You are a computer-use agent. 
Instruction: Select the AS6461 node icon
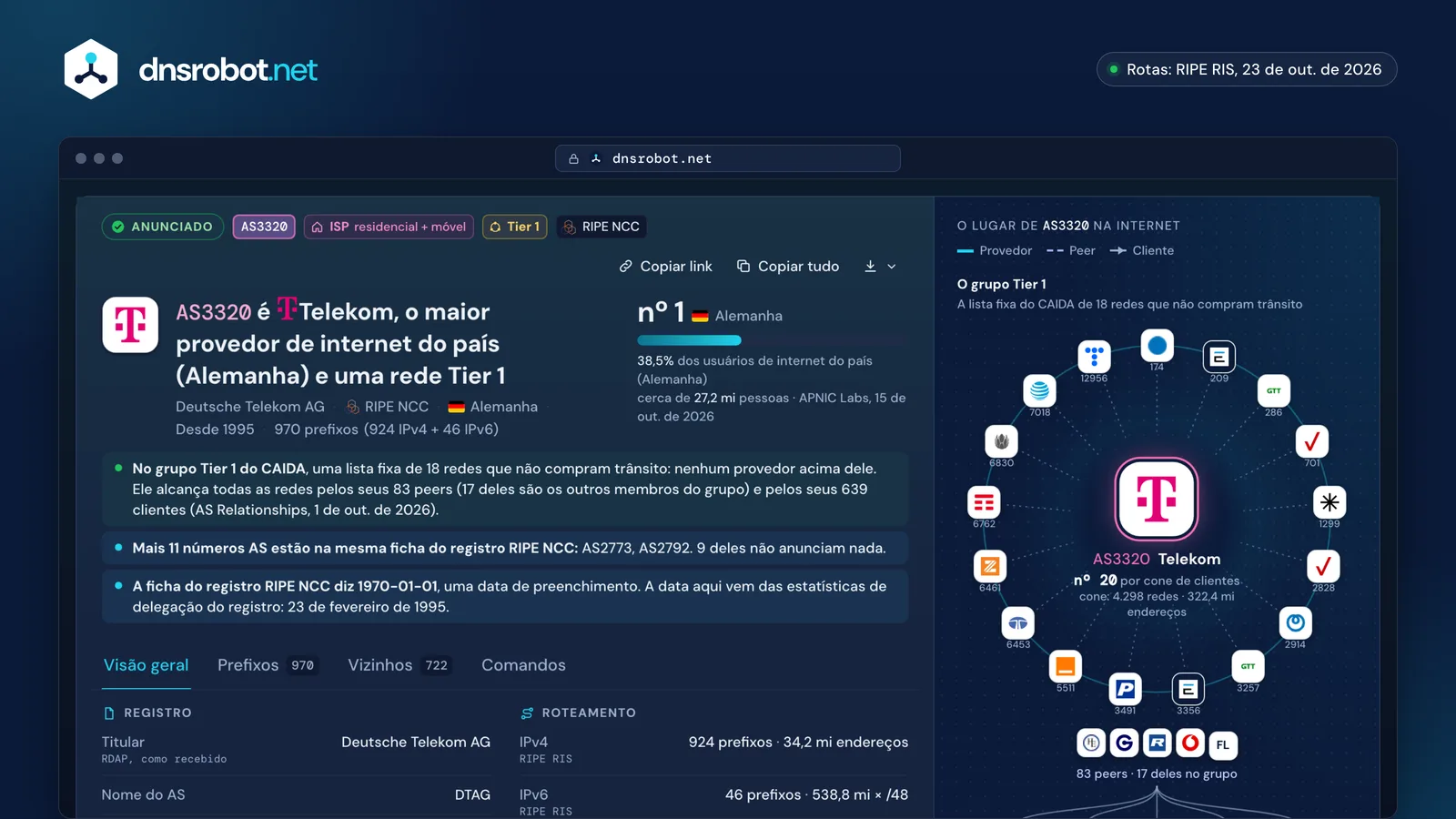tap(990, 566)
